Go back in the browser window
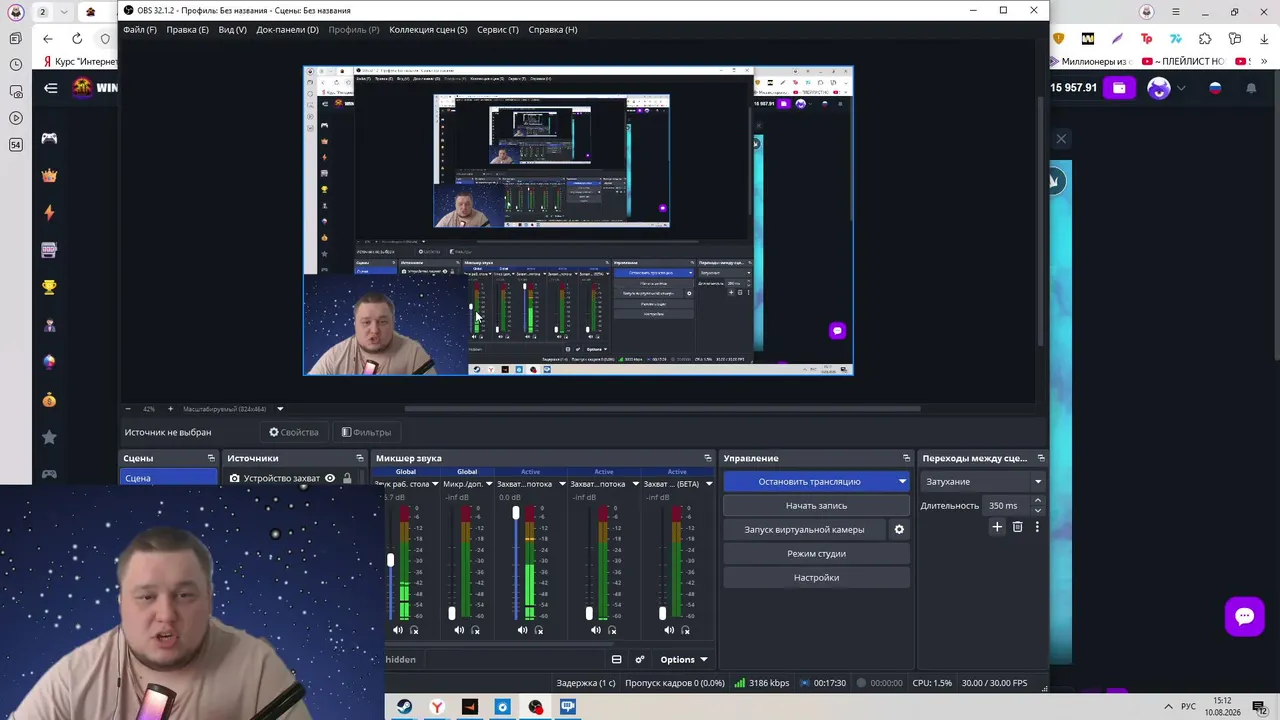The height and width of the screenshot is (720, 1280). click(x=48, y=39)
